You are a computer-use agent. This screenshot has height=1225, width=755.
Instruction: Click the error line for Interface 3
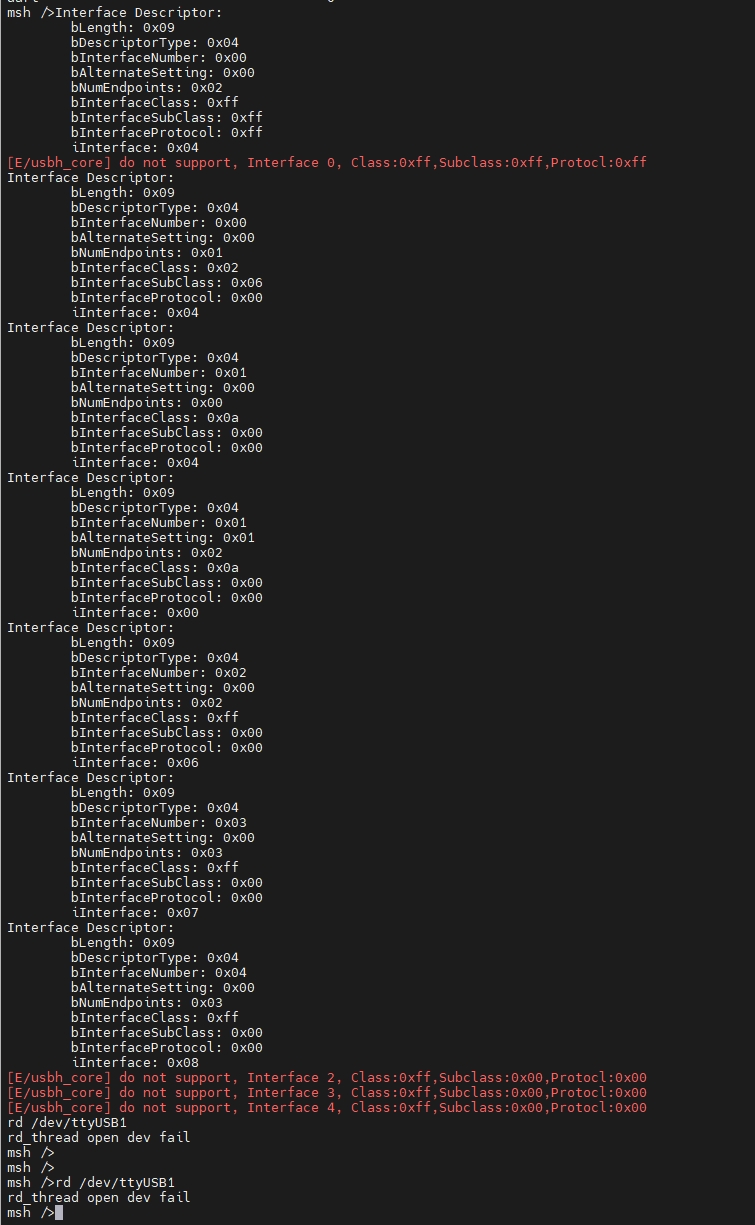click(x=327, y=1093)
